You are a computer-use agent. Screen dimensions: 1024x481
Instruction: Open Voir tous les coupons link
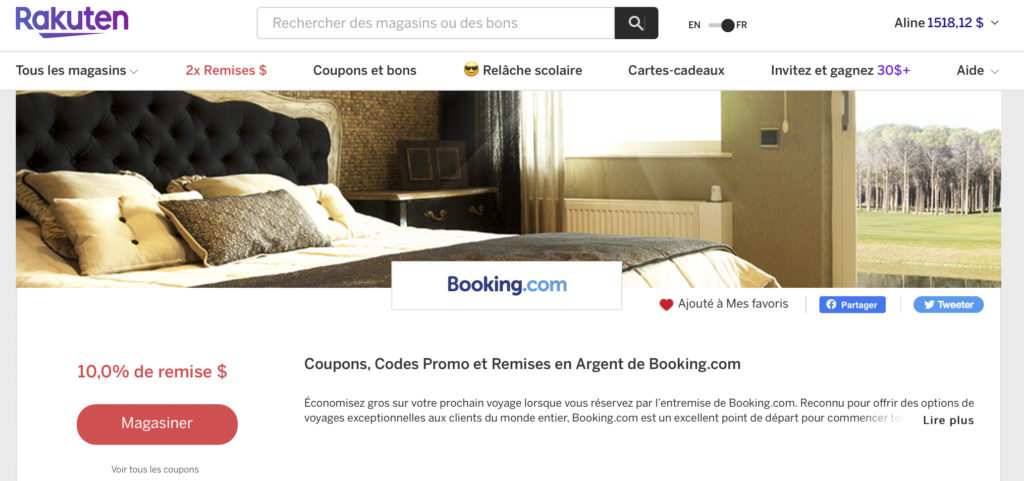coord(155,469)
